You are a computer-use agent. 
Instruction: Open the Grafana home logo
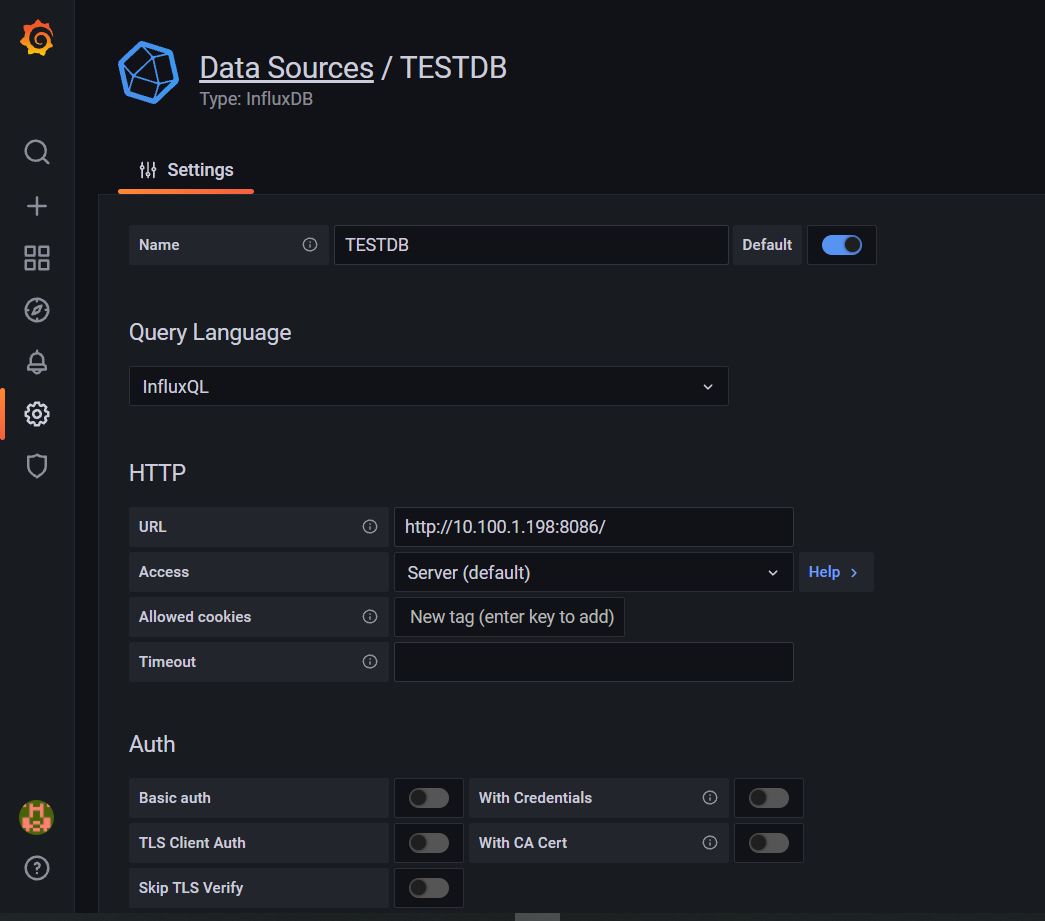pyautogui.click(x=37, y=38)
